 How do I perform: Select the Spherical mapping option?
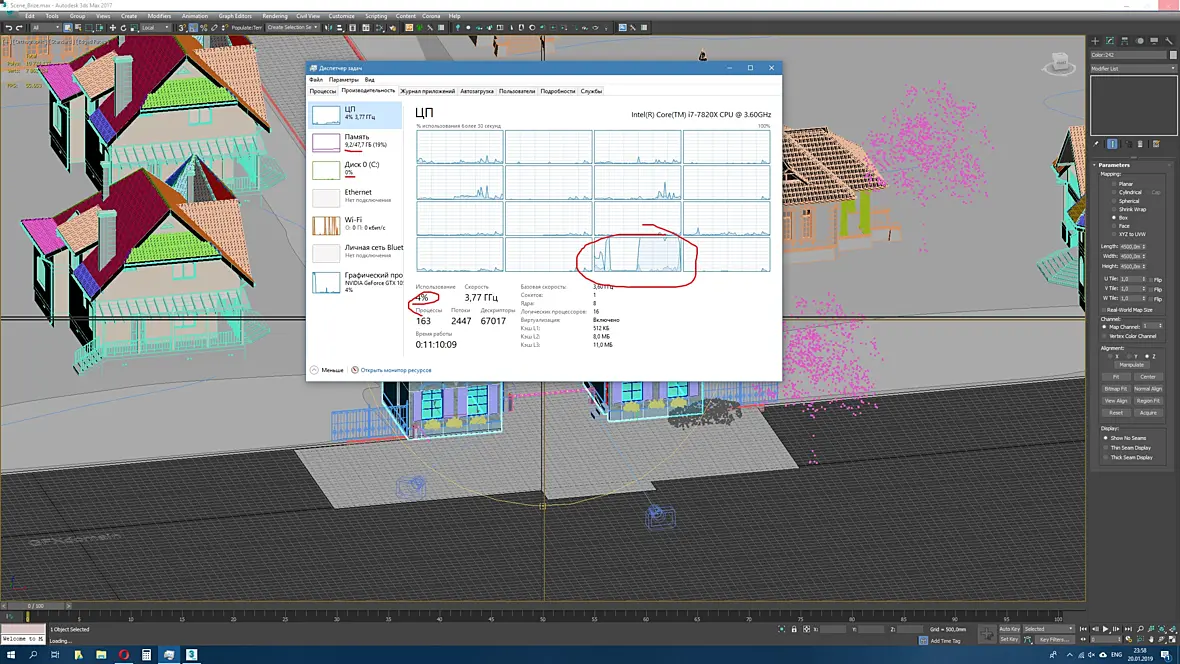pyautogui.click(x=1128, y=201)
